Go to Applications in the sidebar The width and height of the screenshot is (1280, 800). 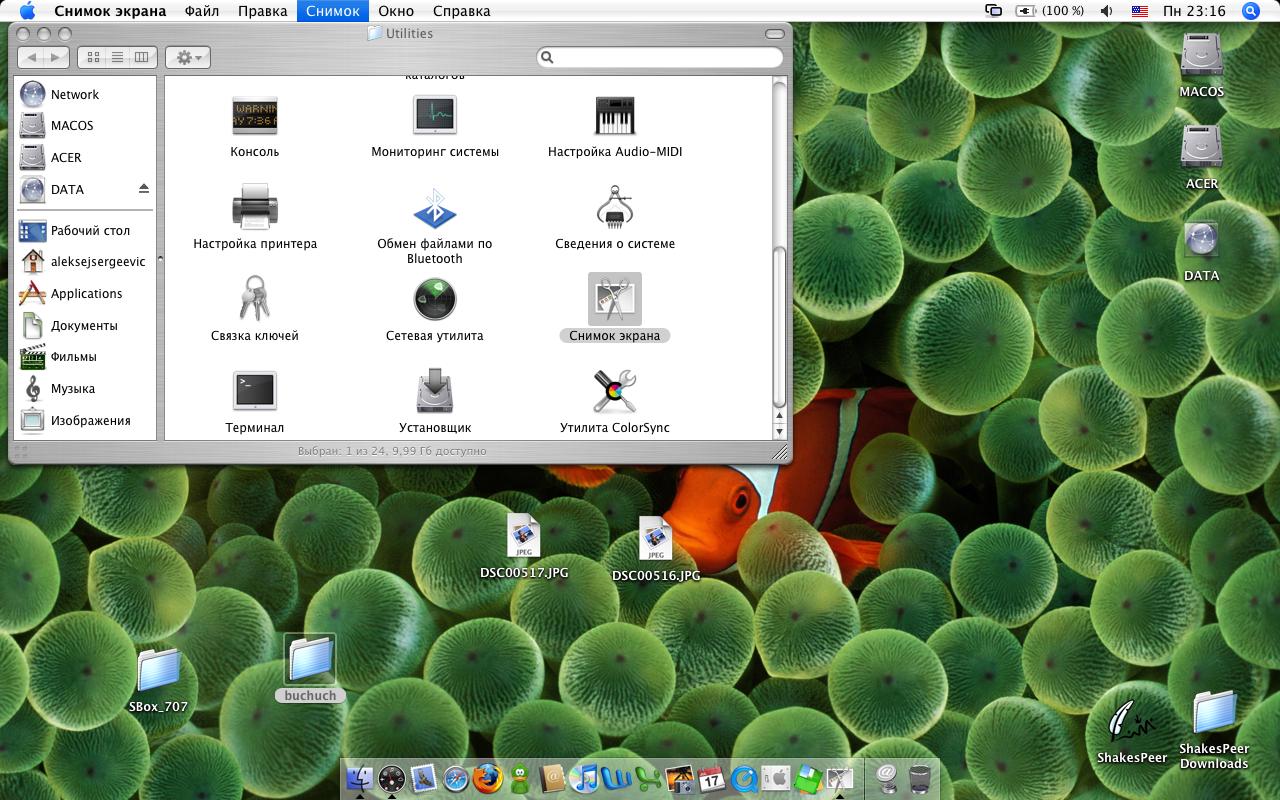pyautogui.click(x=86, y=294)
